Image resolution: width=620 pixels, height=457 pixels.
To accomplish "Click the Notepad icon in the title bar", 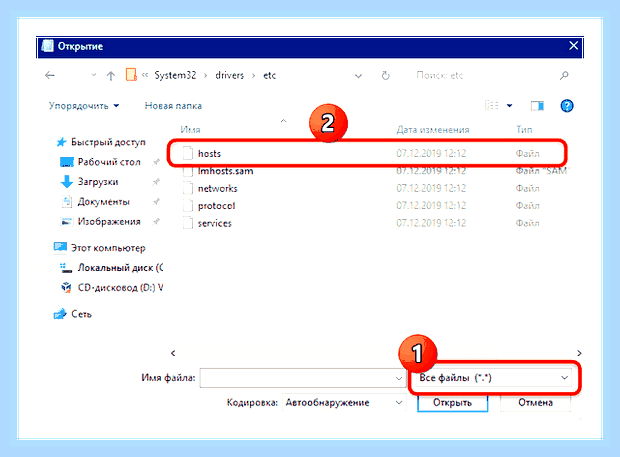I will click(x=47, y=46).
